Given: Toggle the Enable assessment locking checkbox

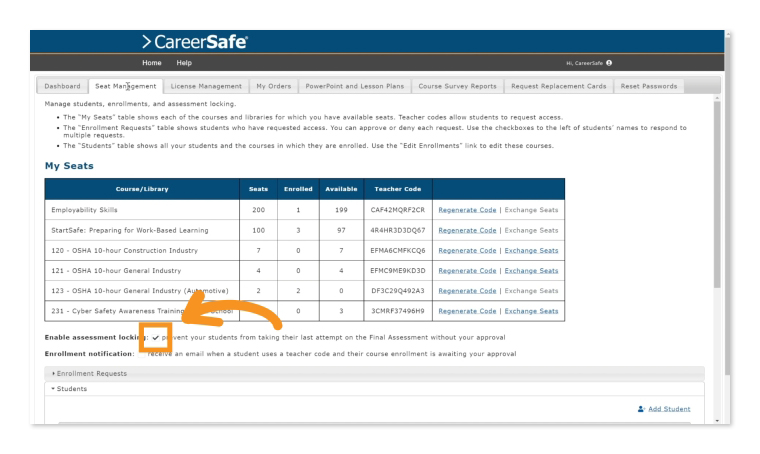Looking at the screenshot, I should [x=156, y=338].
